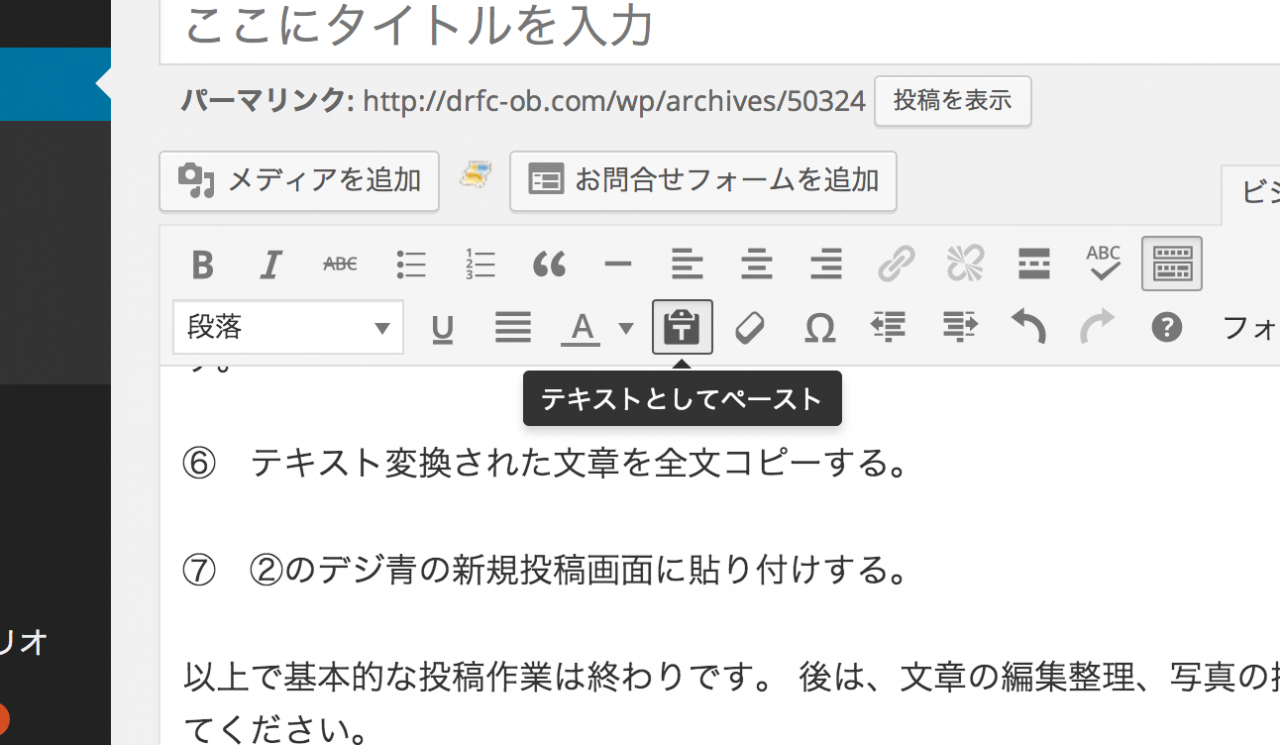Image resolution: width=1280 pixels, height=745 pixels.
Task: Apply strikethrough formatting
Action: coord(340,264)
